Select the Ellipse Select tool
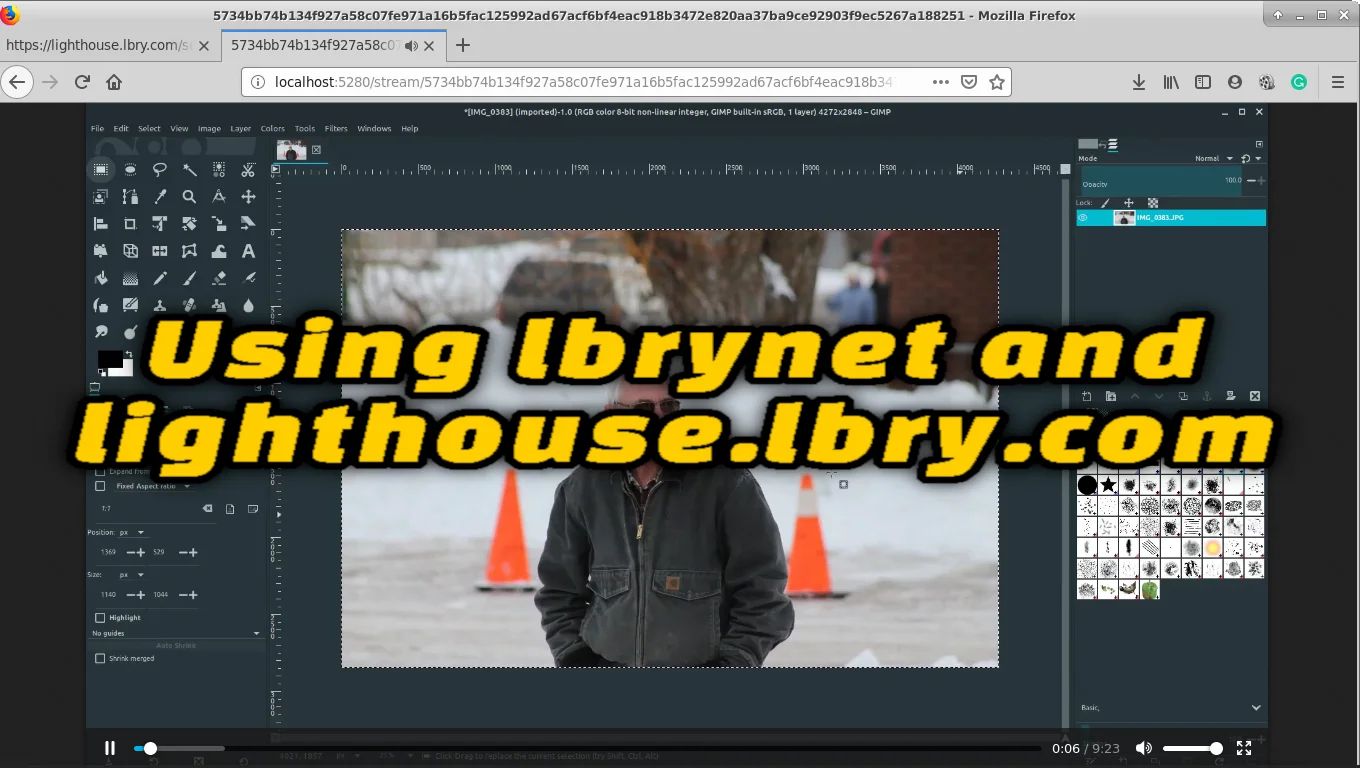Viewport: 1360px width, 768px height. [130, 170]
